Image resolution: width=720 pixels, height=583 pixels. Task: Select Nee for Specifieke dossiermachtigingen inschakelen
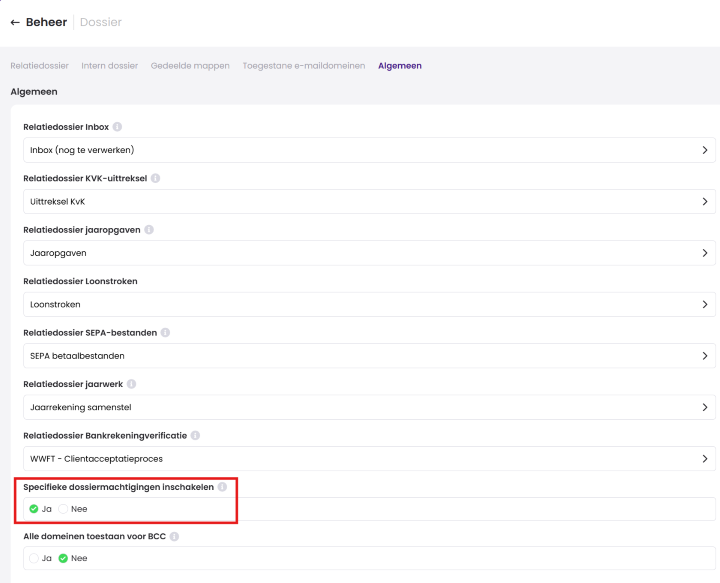(x=64, y=509)
